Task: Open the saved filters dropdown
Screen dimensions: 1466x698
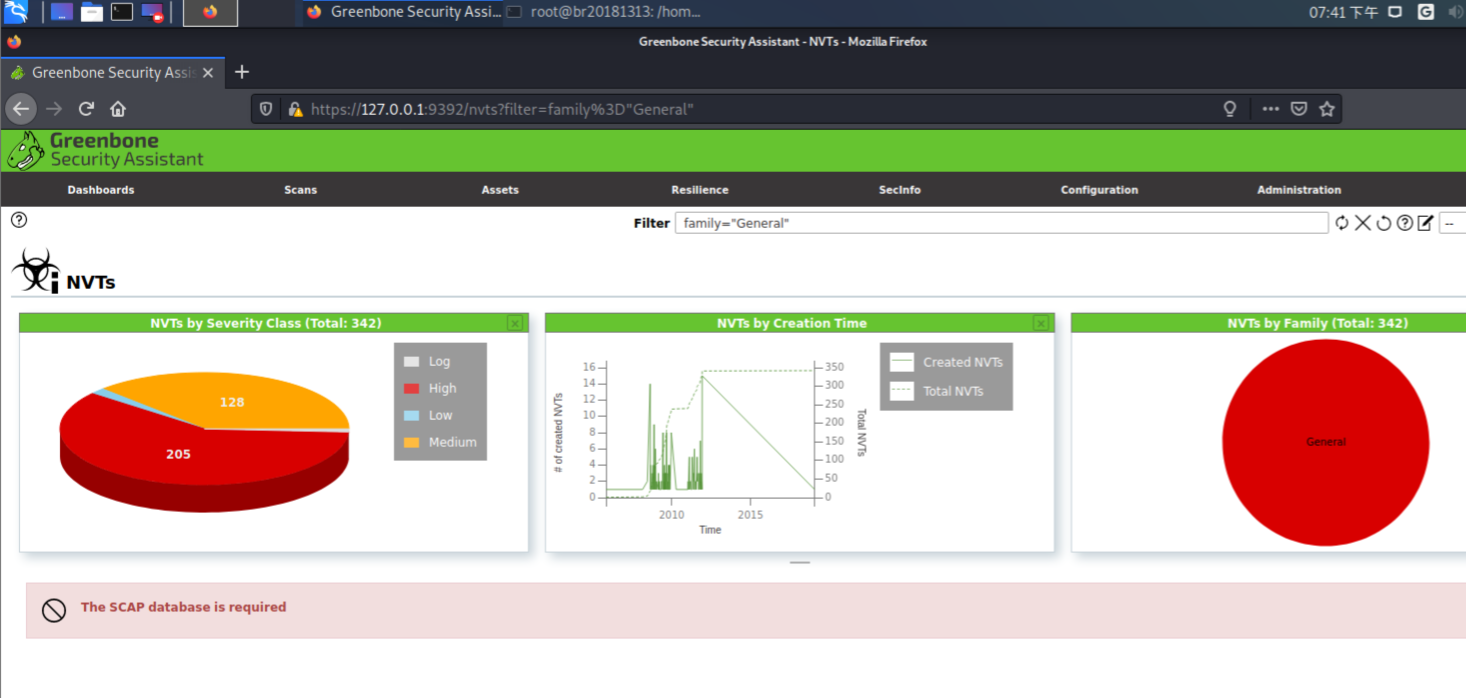Action: [x=1452, y=223]
